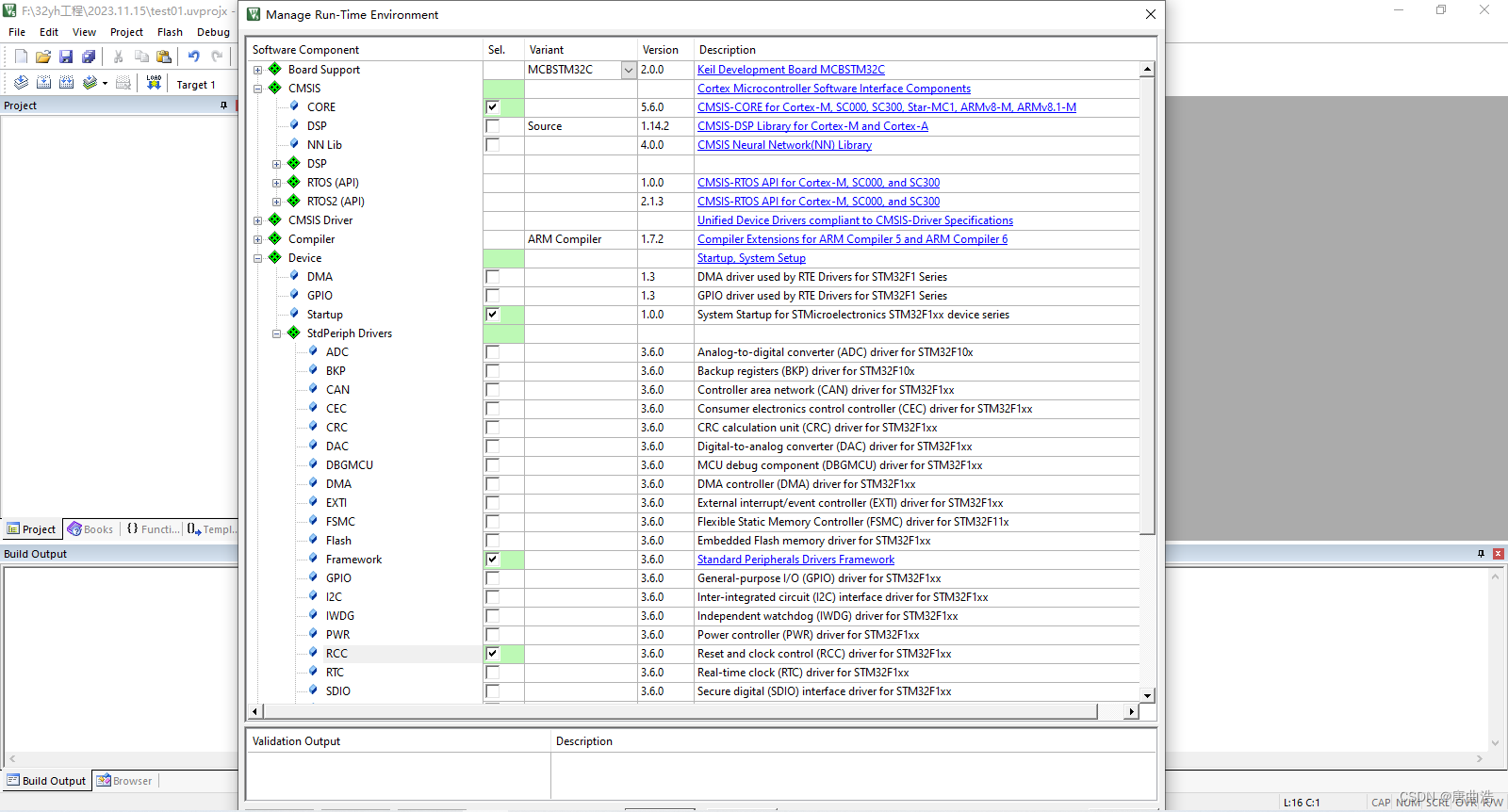
Task: Click the Cut scissors icon
Action: [x=119, y=57]
